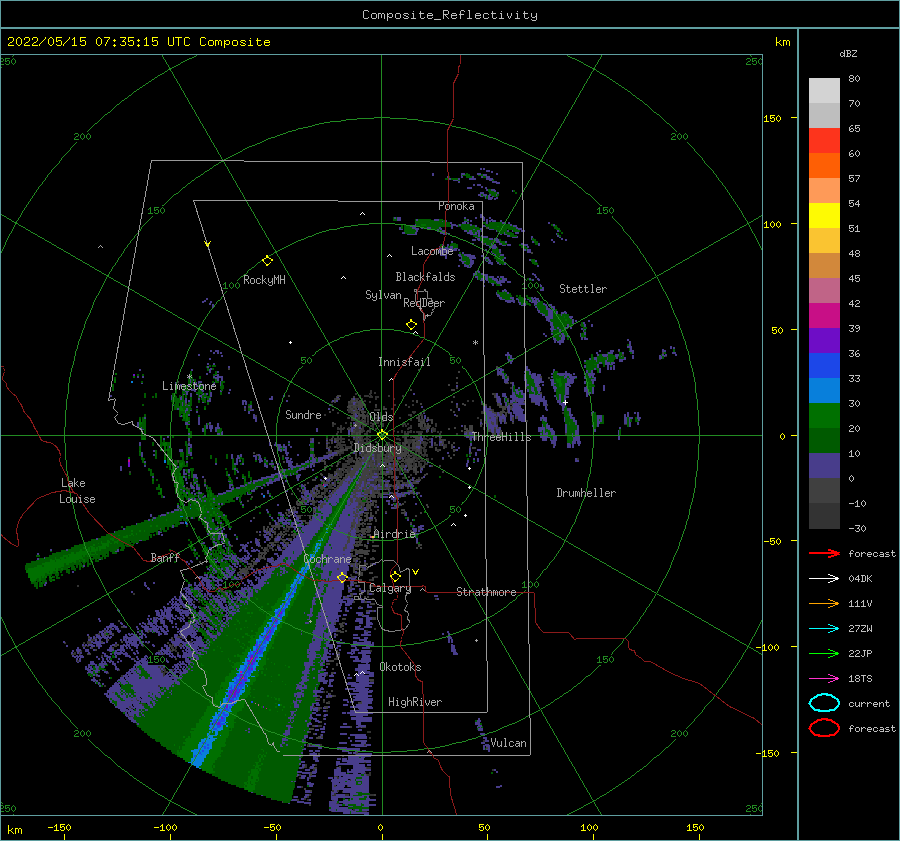This screenshot has height=841, width=900.
Task: Select the cyan 27ZW arrow icon
Action: (824, 629)
